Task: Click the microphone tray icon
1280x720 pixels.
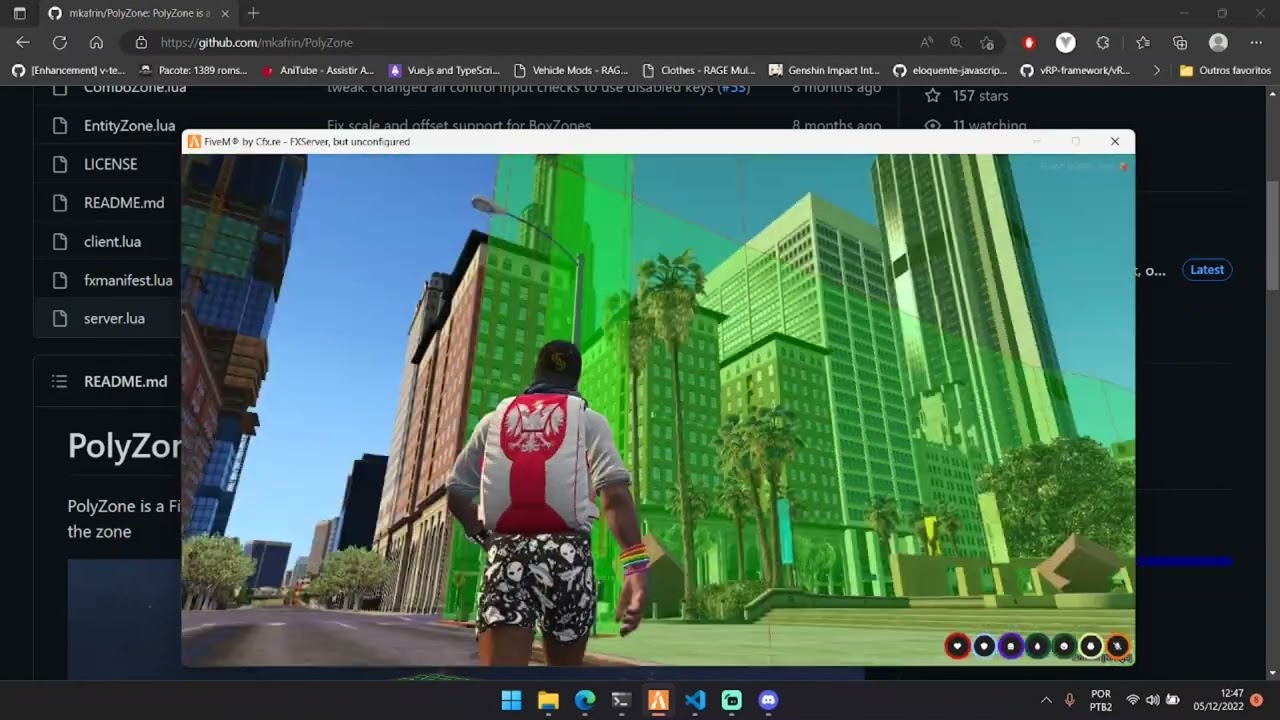Action: (x=1070, y=700)
